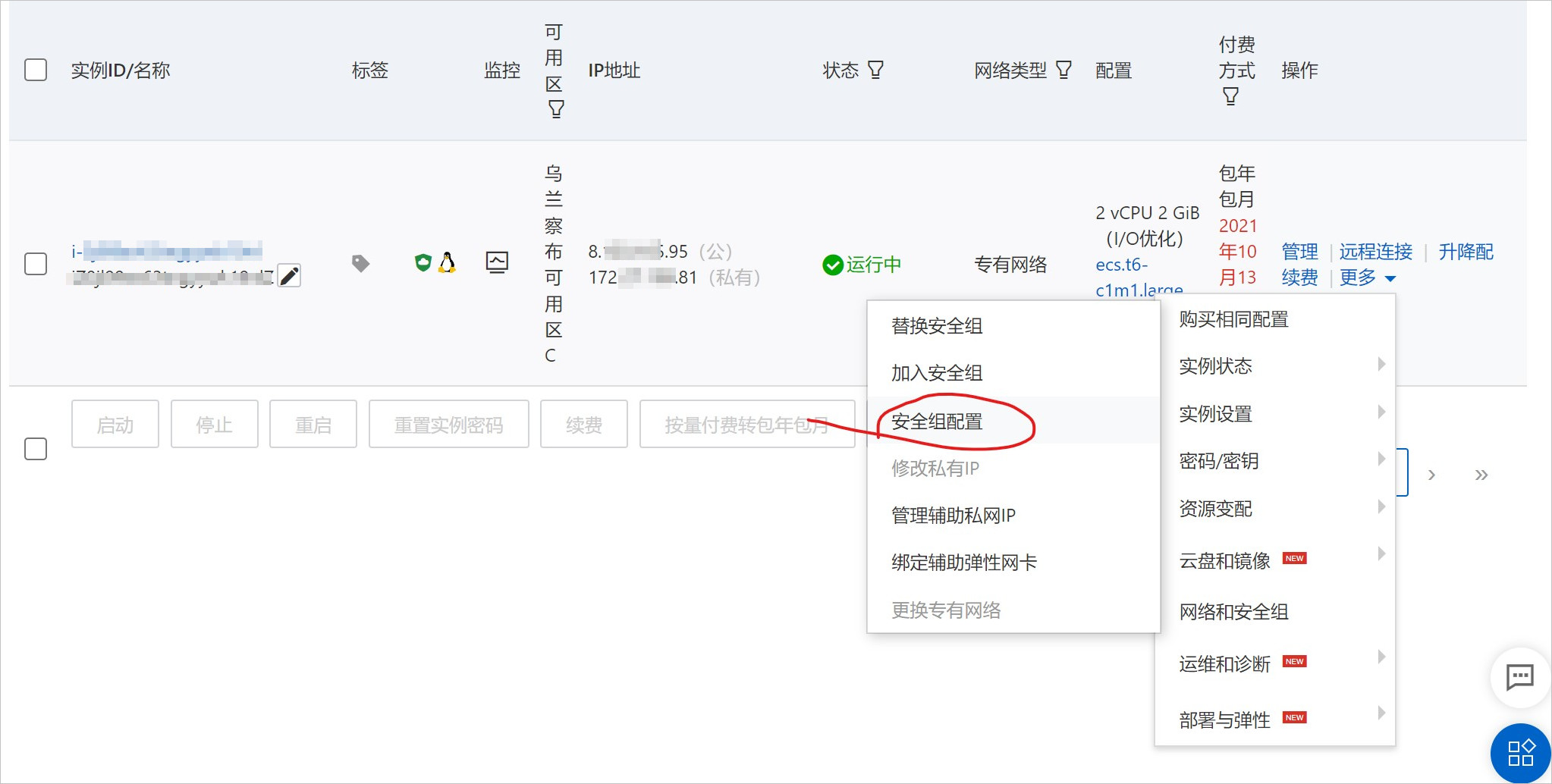1552x784 pixels.
Task: Toggle the bottom batch-action checkbox
Action: [36, 449]
